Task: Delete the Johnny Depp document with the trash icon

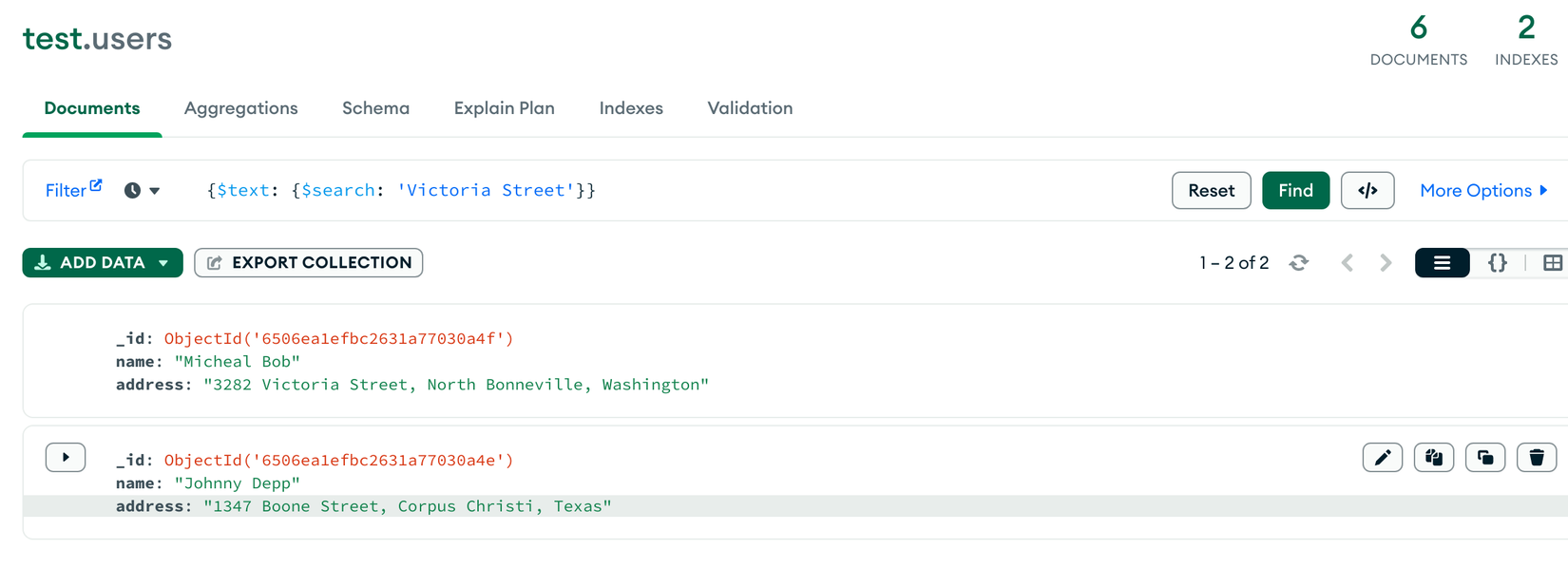Action: 1536,458
